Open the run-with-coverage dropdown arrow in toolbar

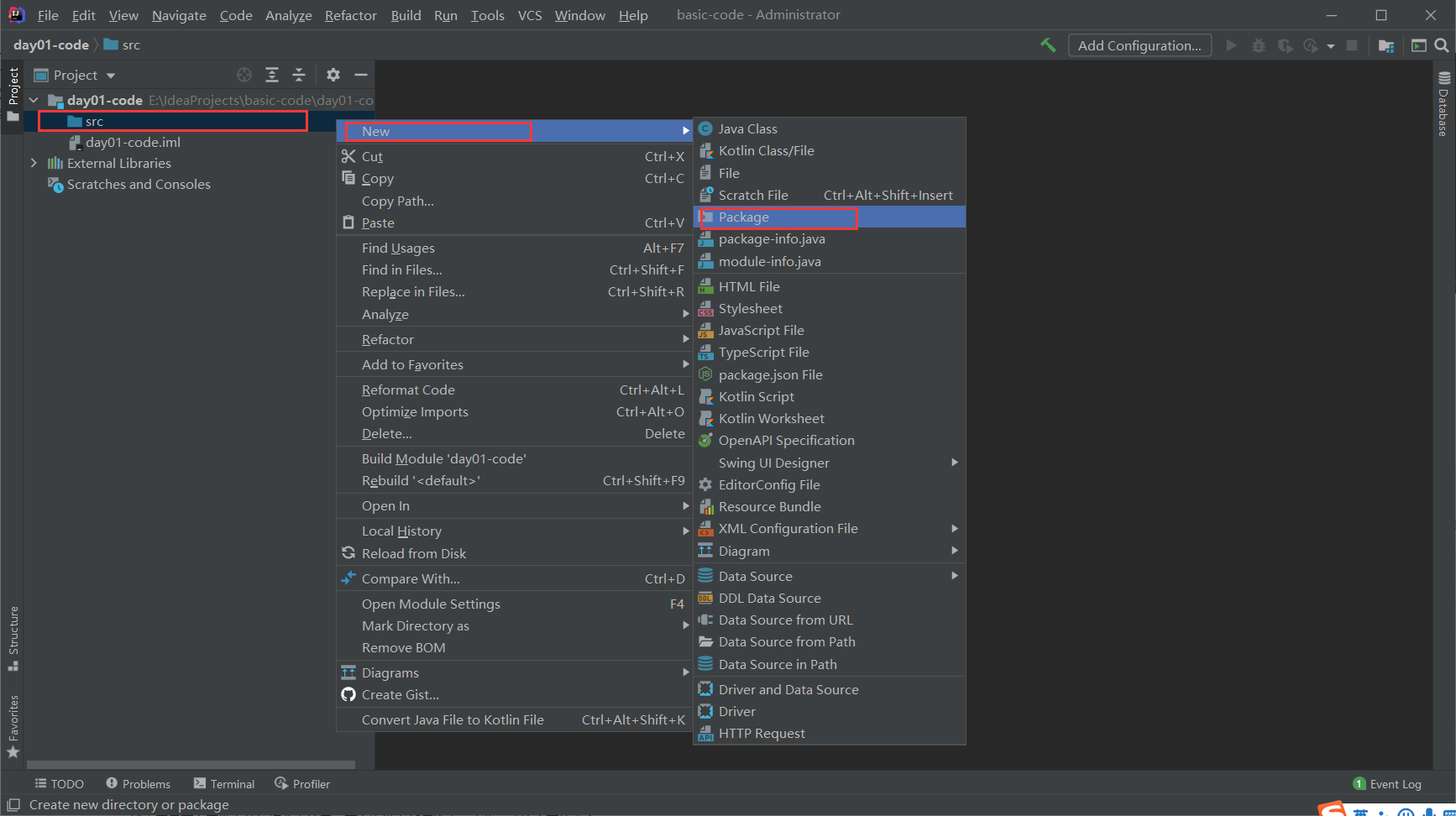pos(1331,46)
